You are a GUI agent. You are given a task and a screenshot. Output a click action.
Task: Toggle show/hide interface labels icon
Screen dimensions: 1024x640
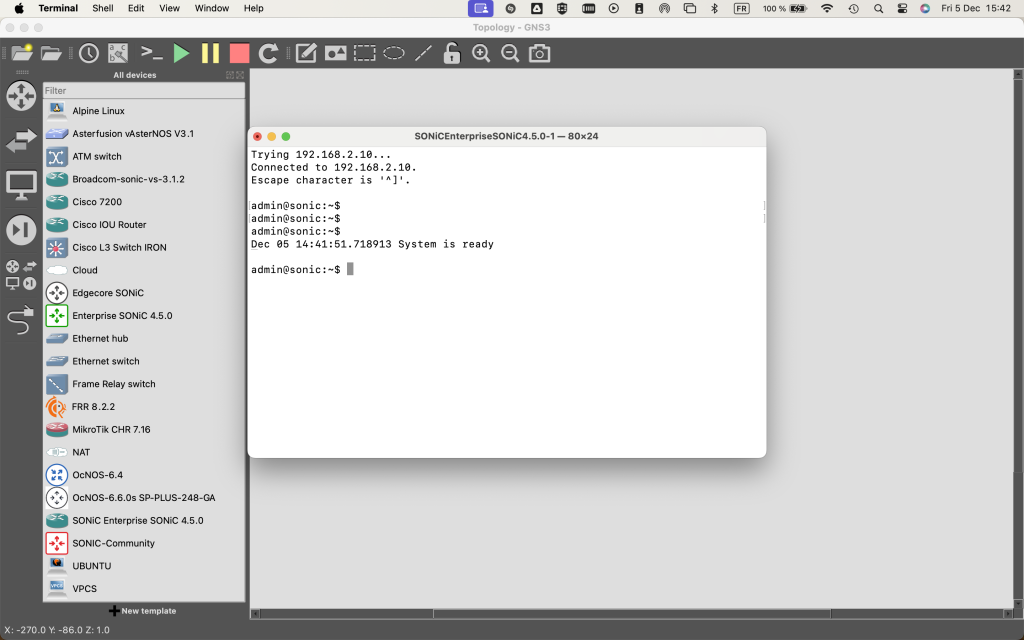coord(118,53)
